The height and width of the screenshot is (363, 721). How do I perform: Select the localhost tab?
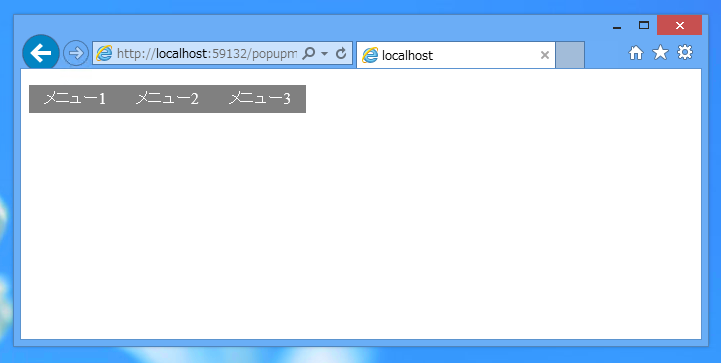coord(456,55)
